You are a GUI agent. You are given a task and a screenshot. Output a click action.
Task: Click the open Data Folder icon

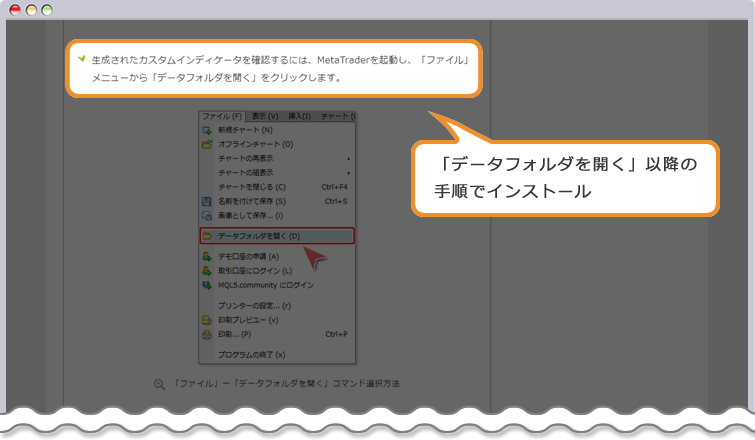click(207, 236)
